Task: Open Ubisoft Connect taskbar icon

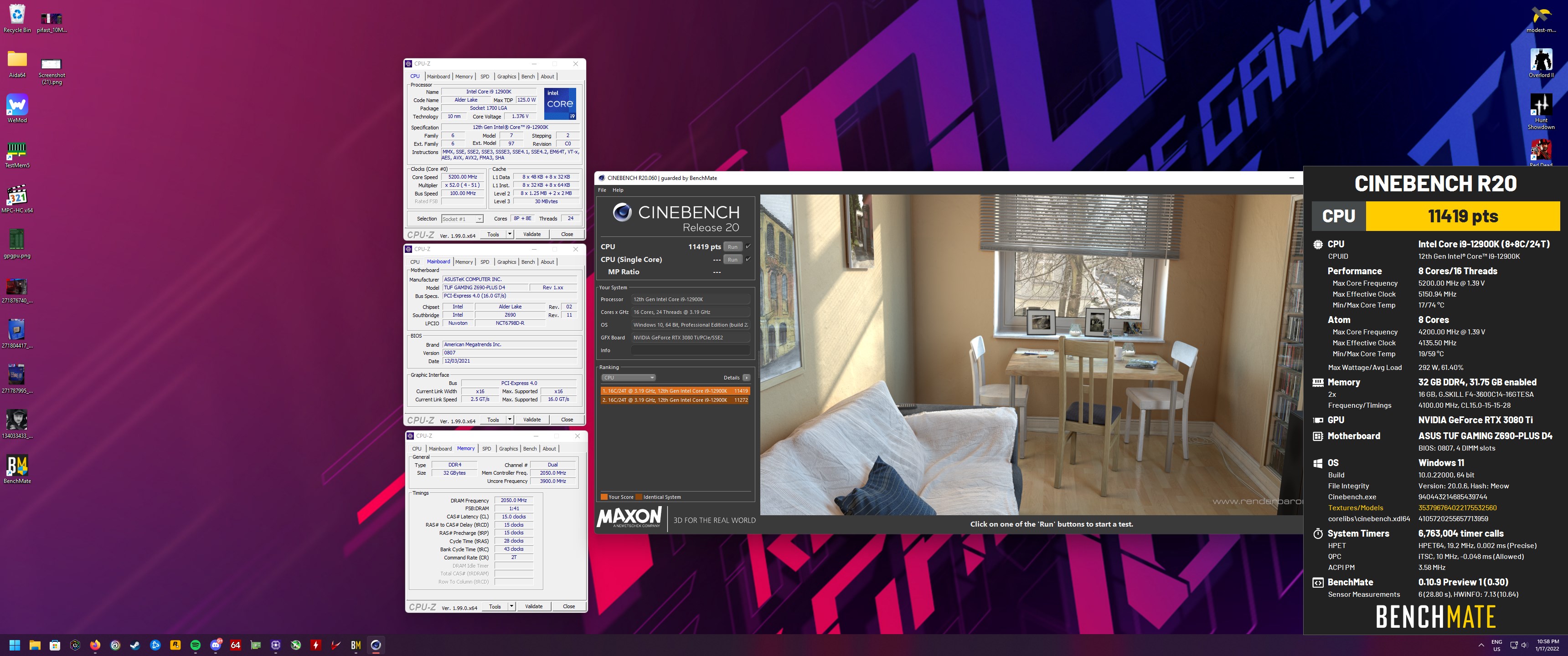Action: click(115, 645)
